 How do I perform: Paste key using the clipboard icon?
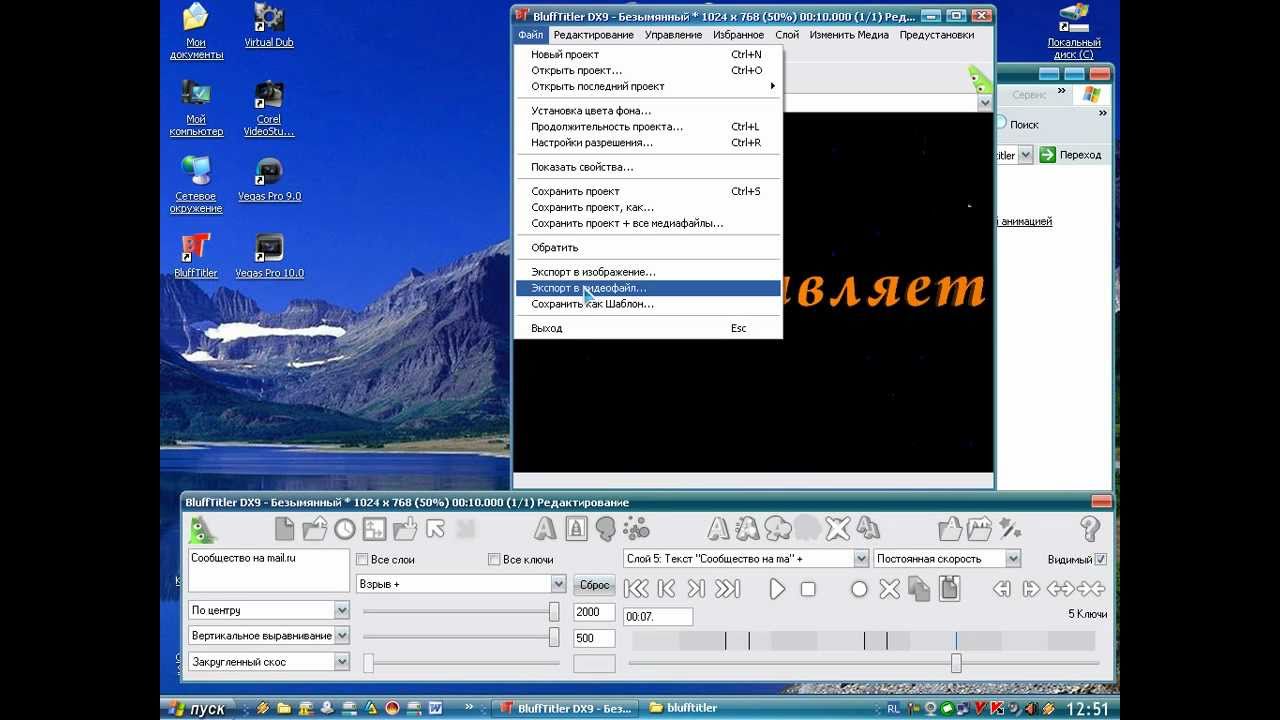pos(949,588)
